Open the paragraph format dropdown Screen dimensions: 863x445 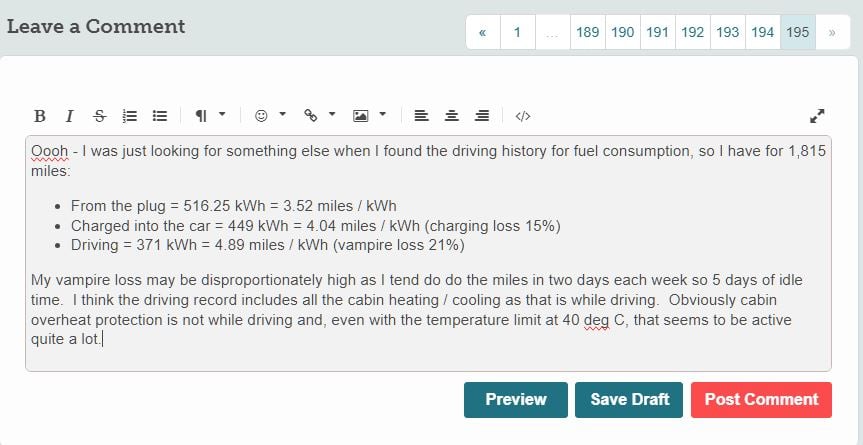pyautogui.click(x=211, y=116)
